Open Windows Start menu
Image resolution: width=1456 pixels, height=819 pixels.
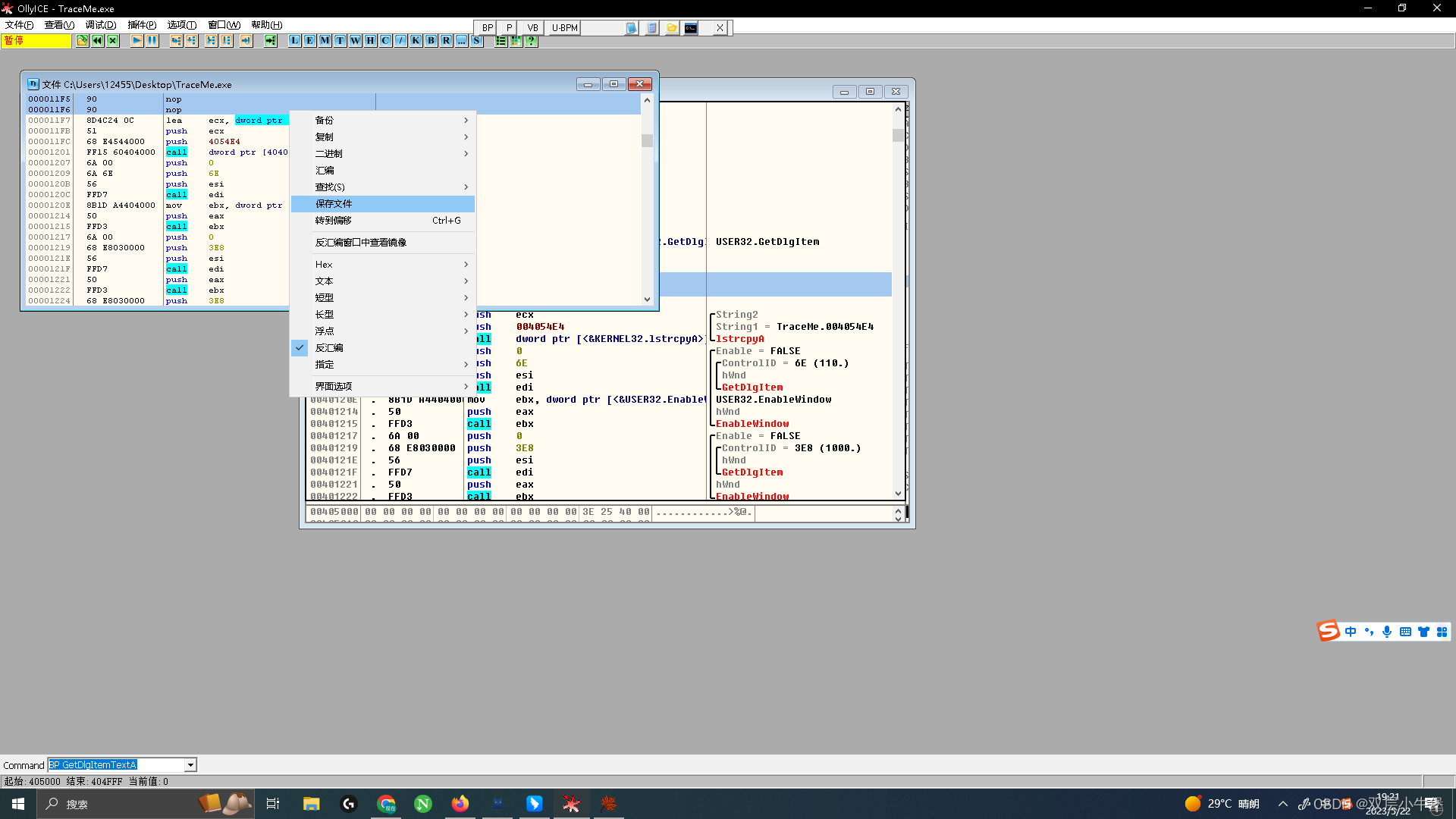click(x=18, y=804)
